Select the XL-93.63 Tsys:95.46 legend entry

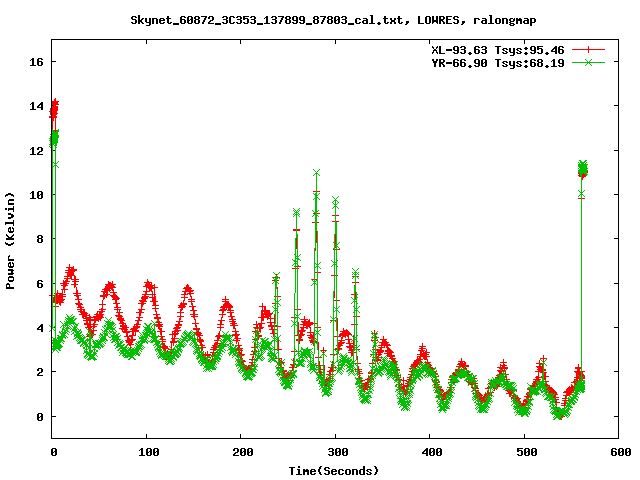pos(498,50)
